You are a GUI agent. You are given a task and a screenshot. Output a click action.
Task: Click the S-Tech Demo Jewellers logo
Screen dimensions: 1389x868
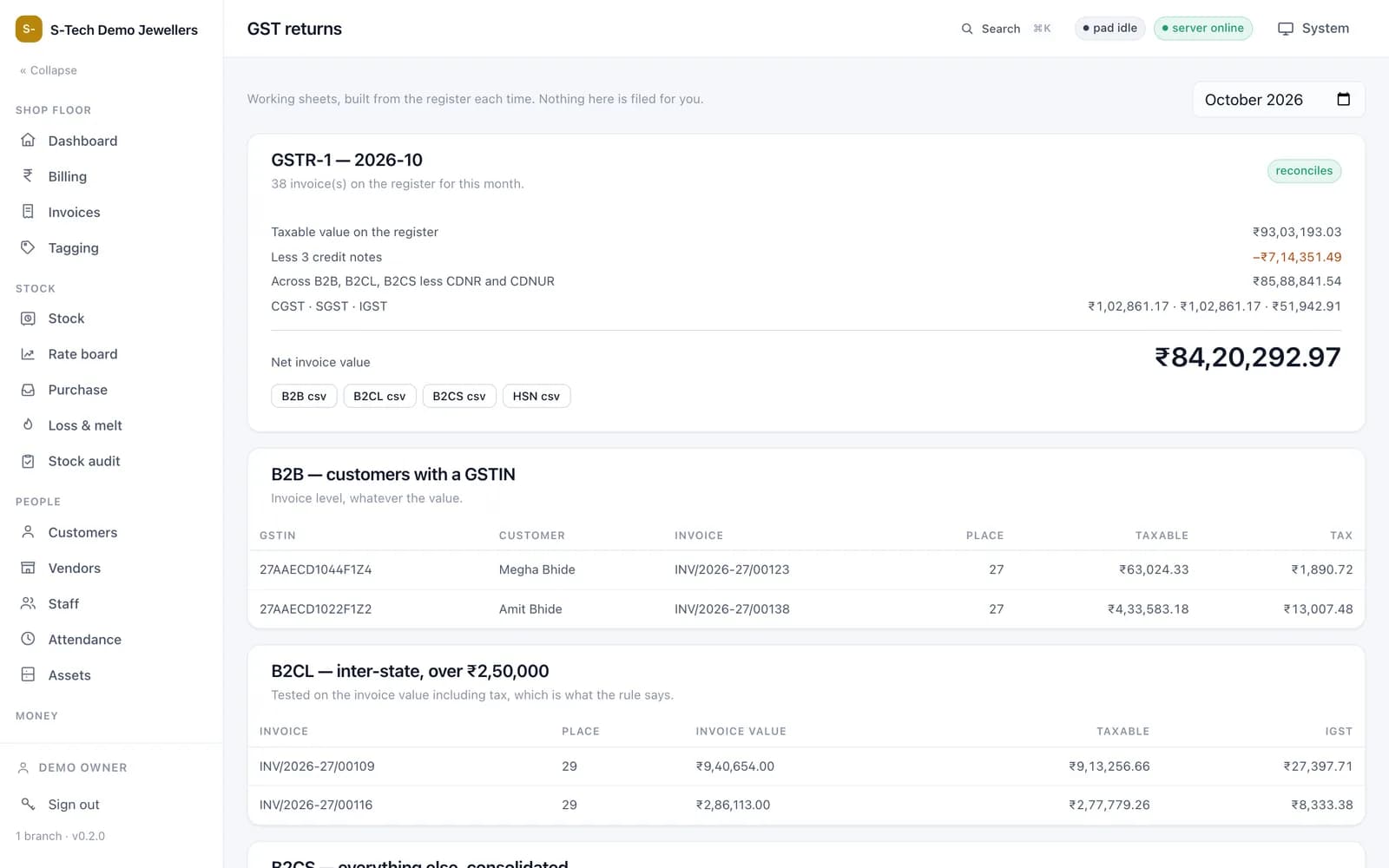(x=29, y=29)
